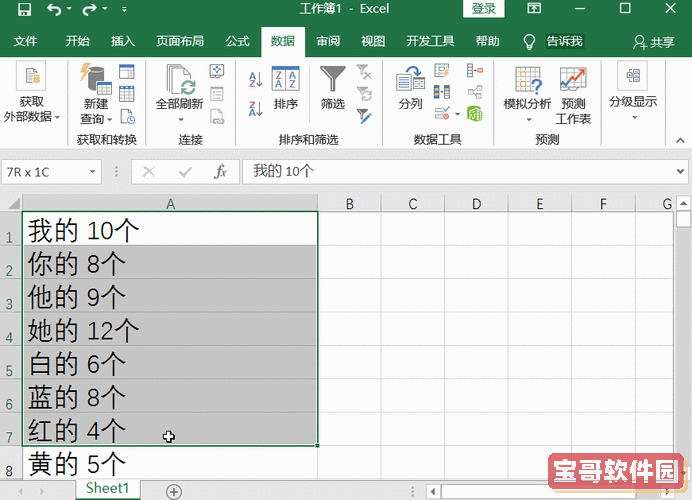Switch to the 插入 tab
This screenshot has width=692, height=500.
[x=123, y=41]
